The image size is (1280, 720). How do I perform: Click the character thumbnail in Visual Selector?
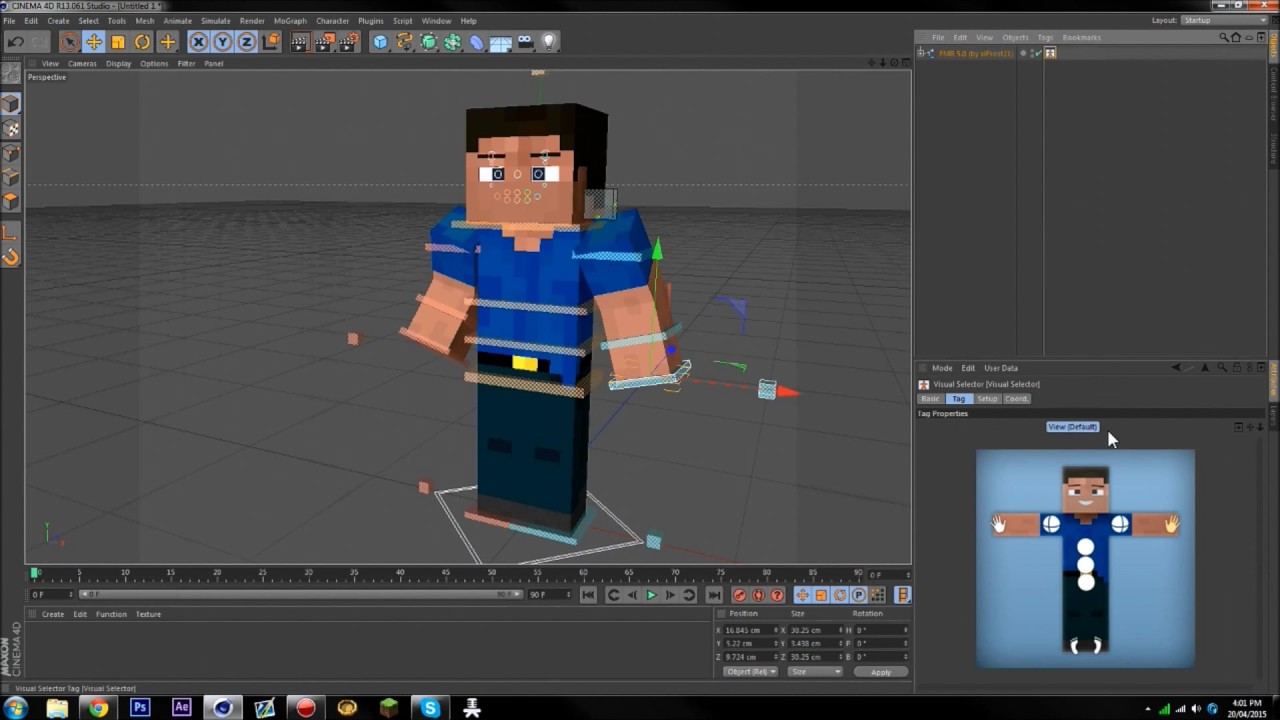pos(1085,558)
